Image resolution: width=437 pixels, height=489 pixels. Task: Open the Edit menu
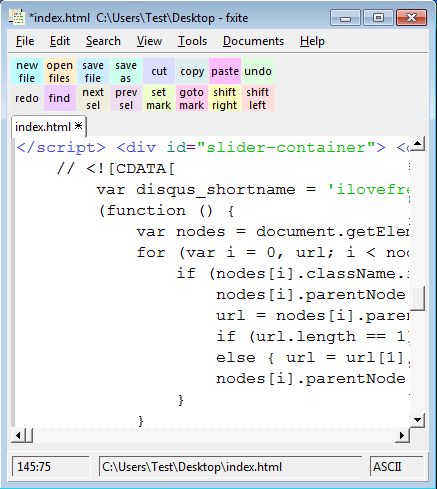tap(60, 41)
